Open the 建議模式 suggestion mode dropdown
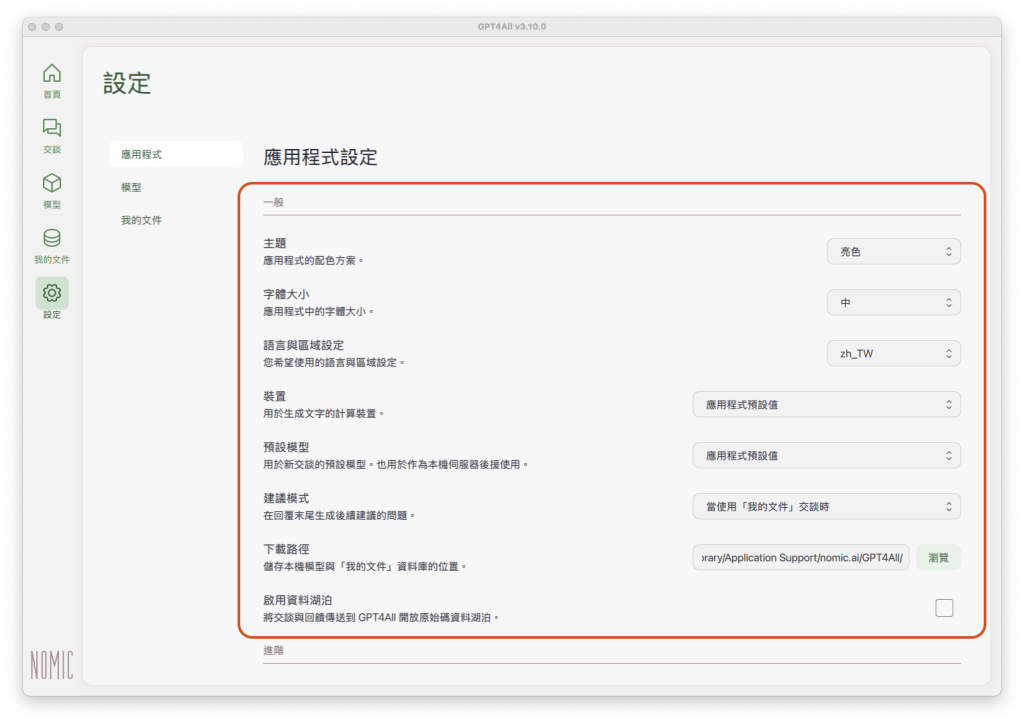1024x724 pixels. tap(826, 507)
